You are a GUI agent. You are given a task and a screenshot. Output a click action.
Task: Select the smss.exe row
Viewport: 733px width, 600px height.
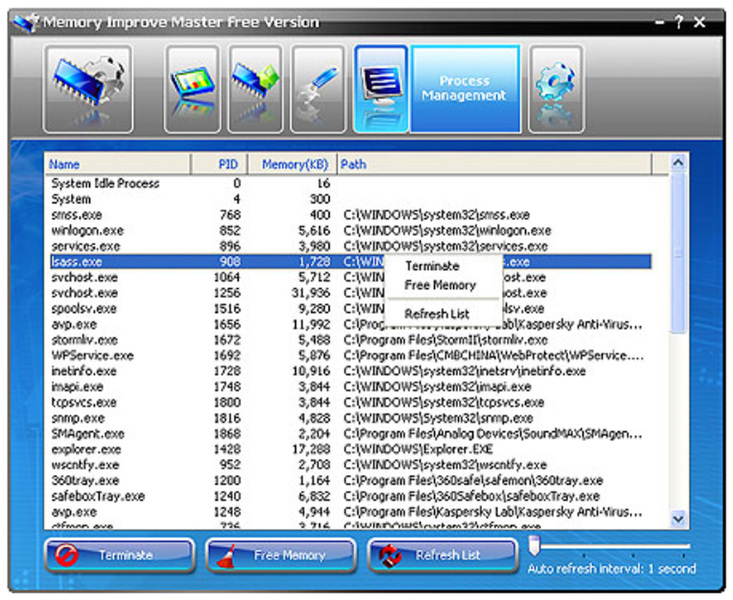[x=351, y=215]
